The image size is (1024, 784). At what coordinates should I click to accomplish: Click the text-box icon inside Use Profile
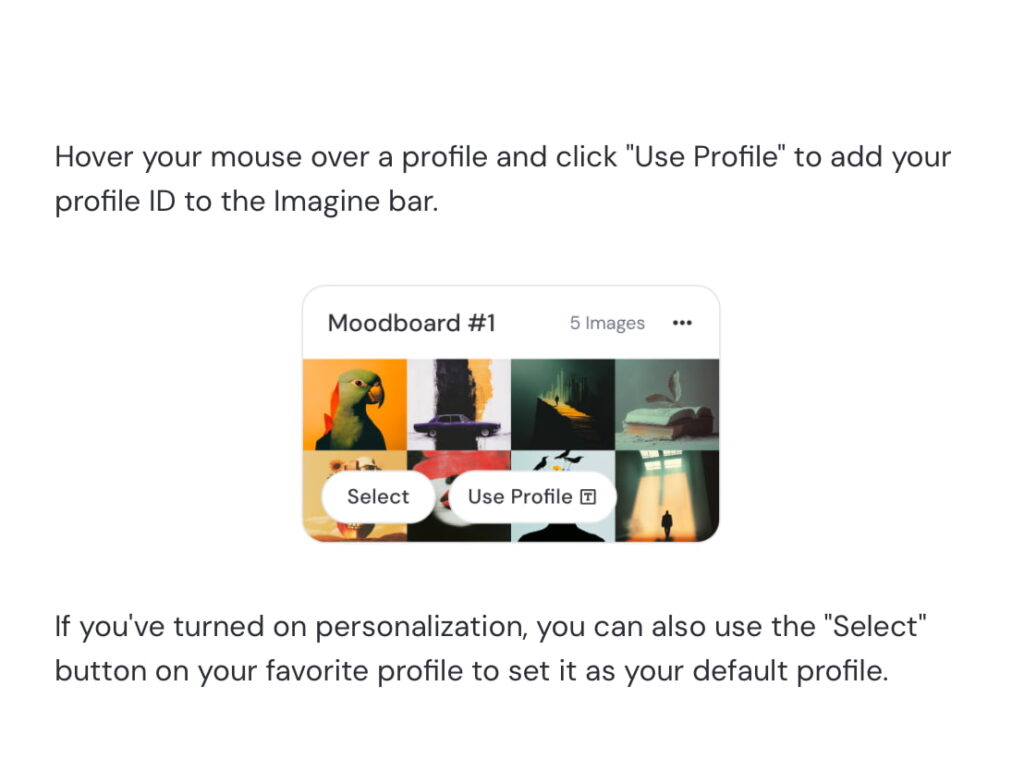(x=588, y=497)
